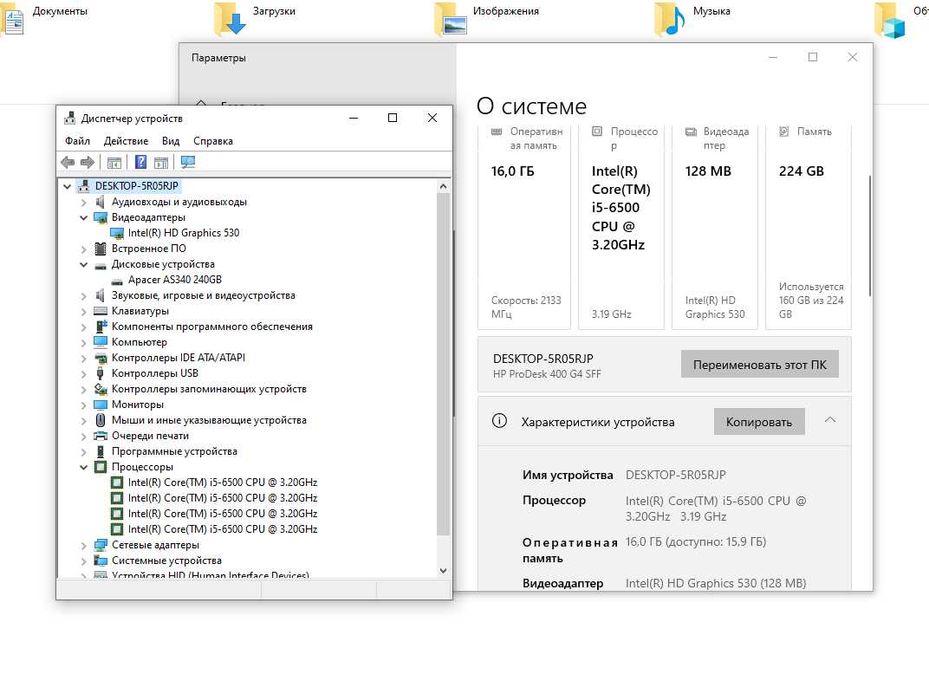Select the Intel(R) HD Graphics 530 device

[184, 233]
